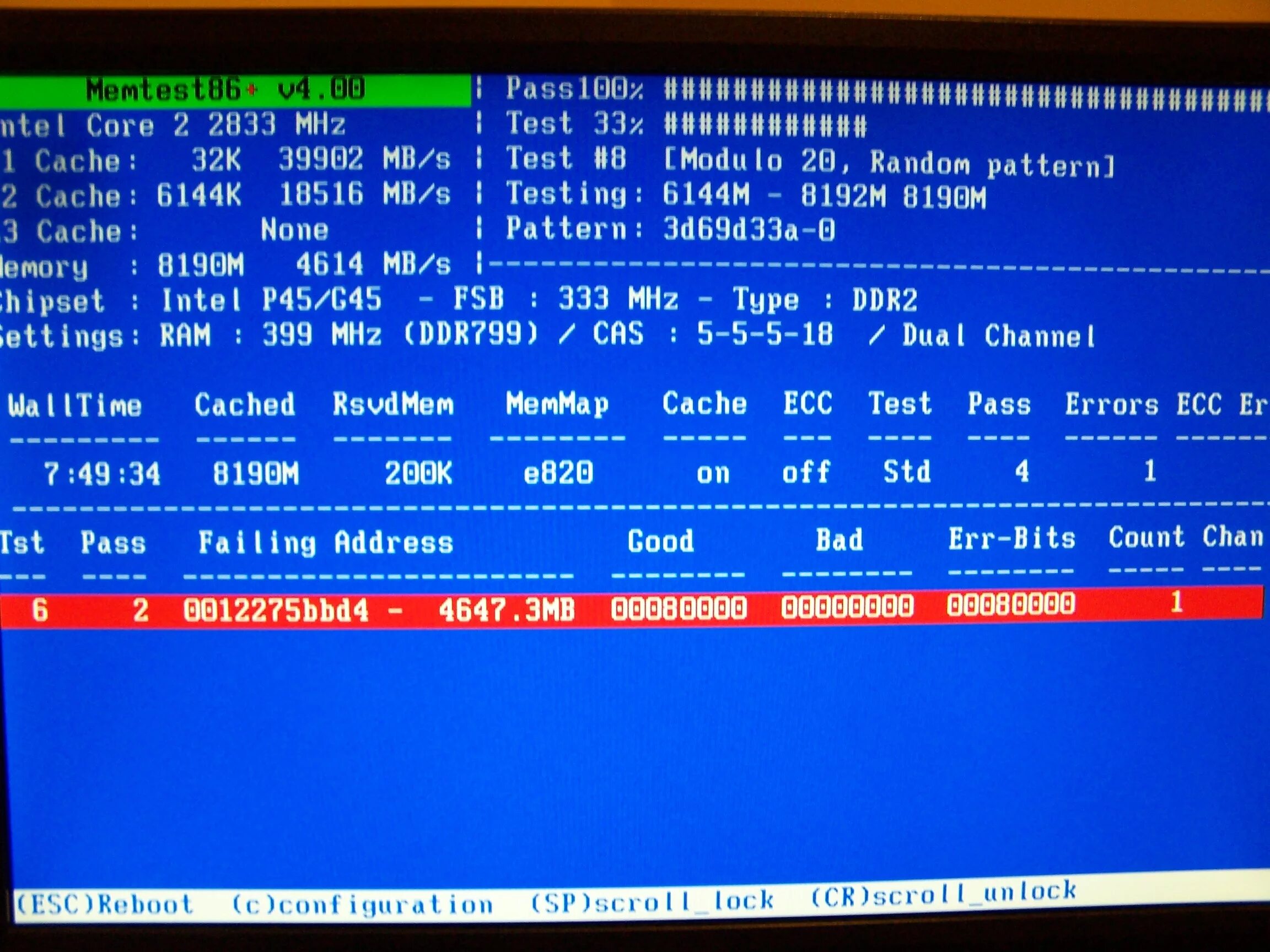1270x952 pixels.
Task: Open the (c)configuration option
Action: tap(362, 905)
